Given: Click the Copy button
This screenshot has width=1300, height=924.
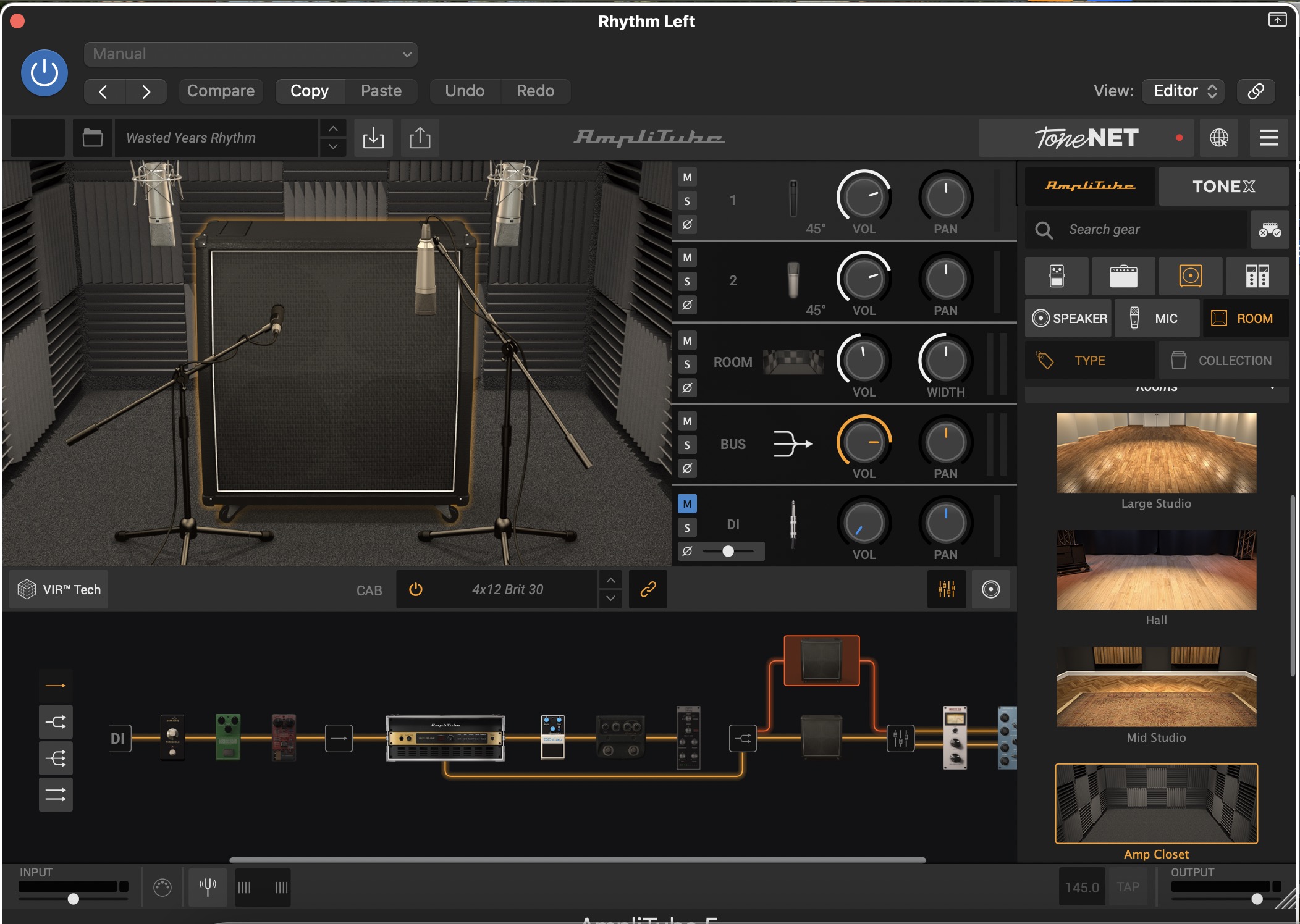Looking at the screenshot, I should (310, 91).
